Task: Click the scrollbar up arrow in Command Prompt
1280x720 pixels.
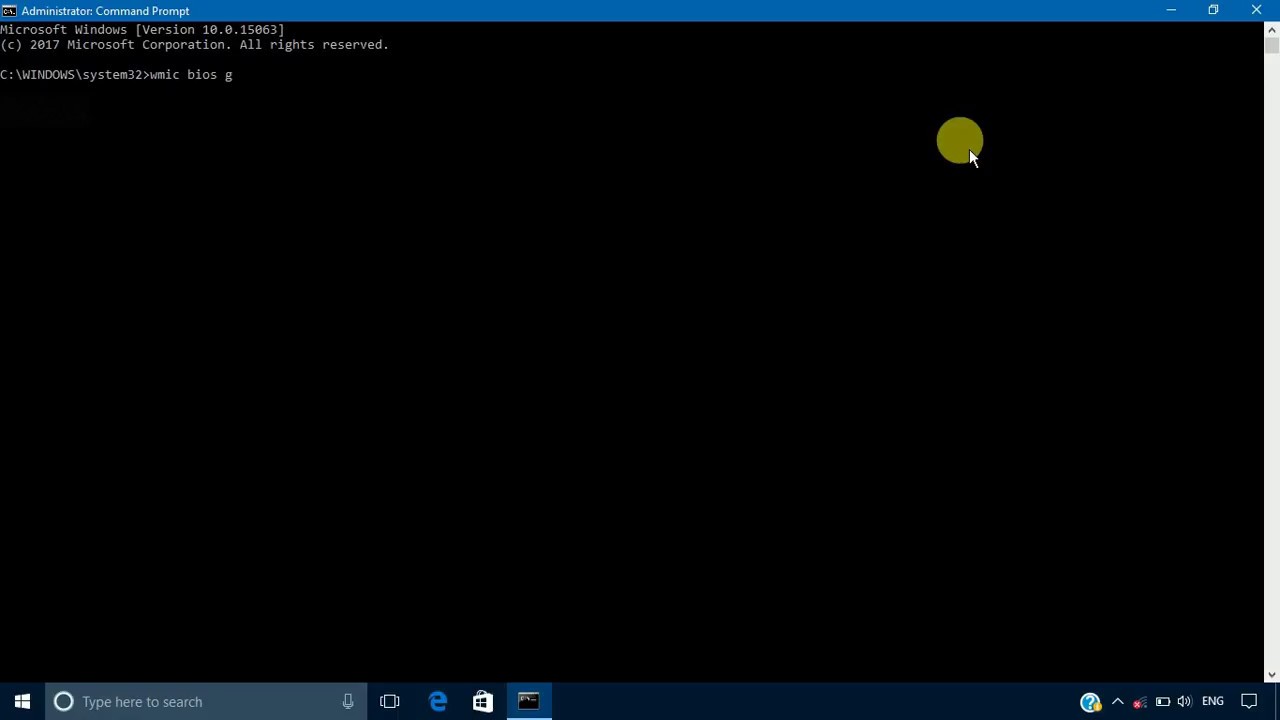Action: 1272,29
